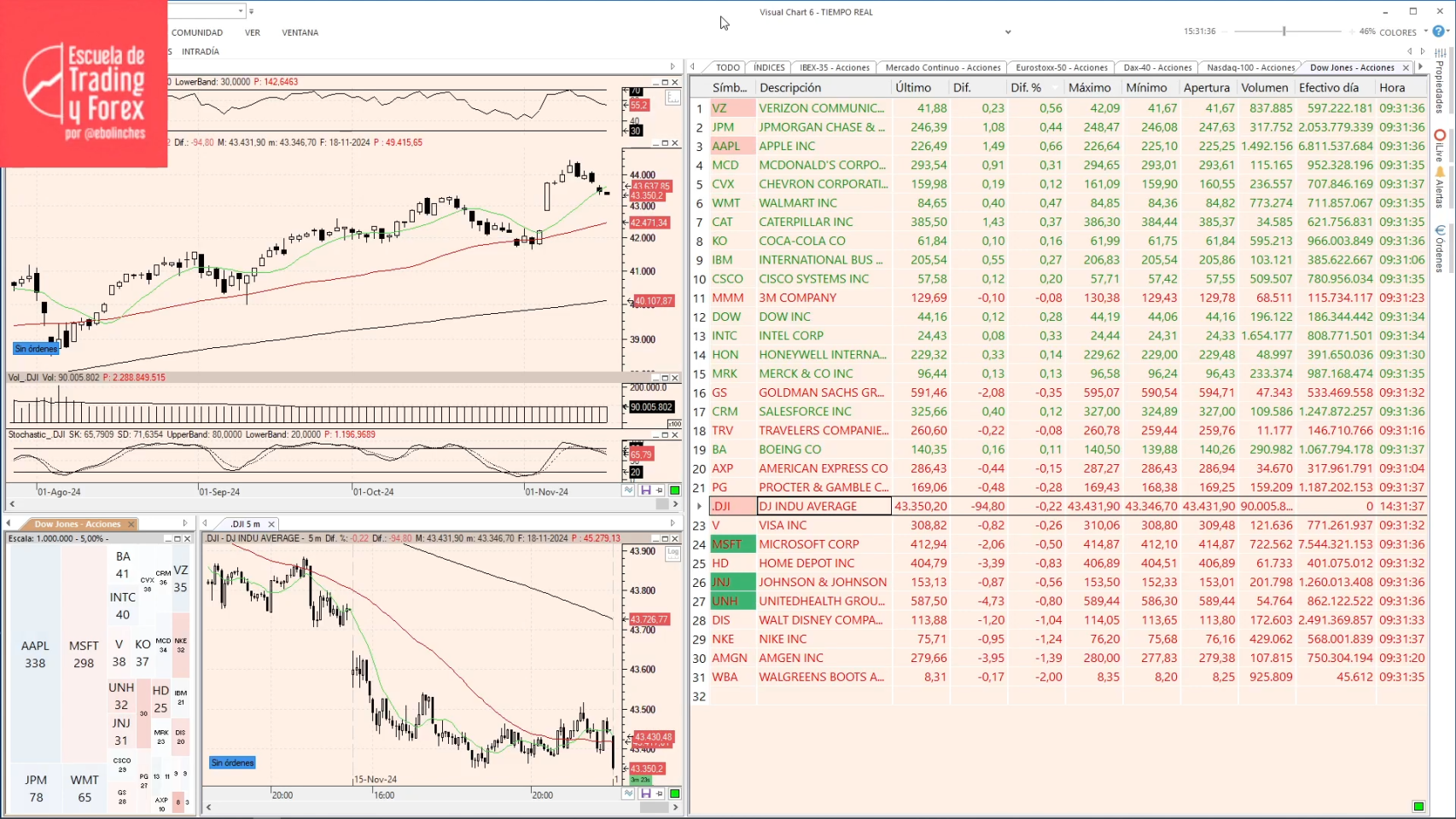Close the .DJI 5 m chart tab
This screenshot has width=1456, height=819.
[271, 524]
